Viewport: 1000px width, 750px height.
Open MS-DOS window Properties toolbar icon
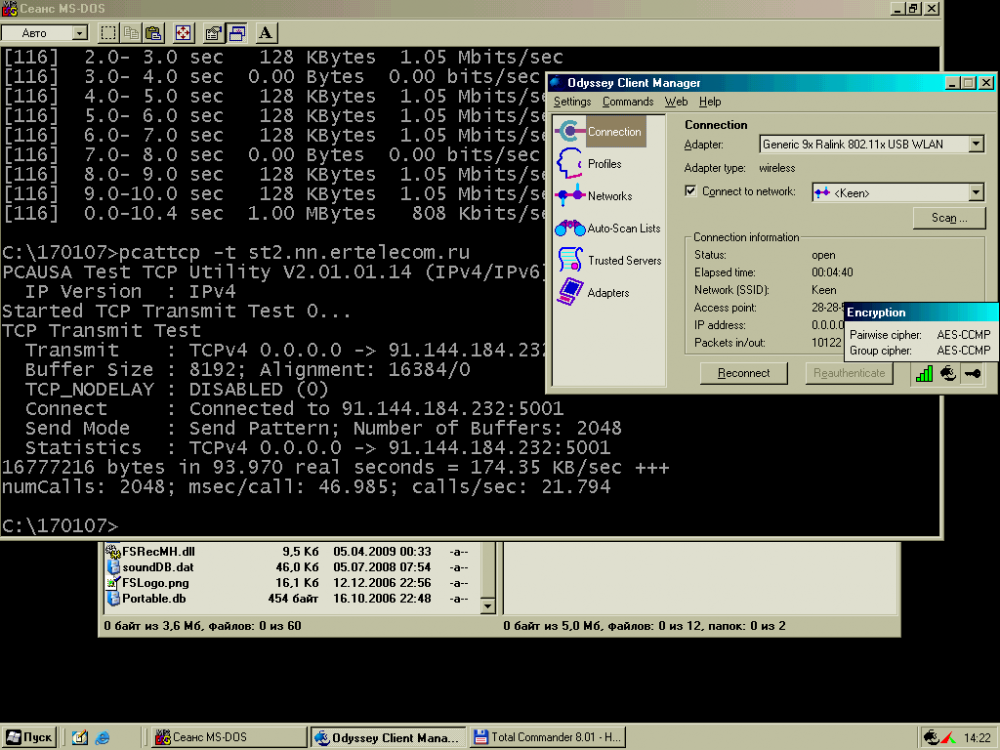pos(213,33)
